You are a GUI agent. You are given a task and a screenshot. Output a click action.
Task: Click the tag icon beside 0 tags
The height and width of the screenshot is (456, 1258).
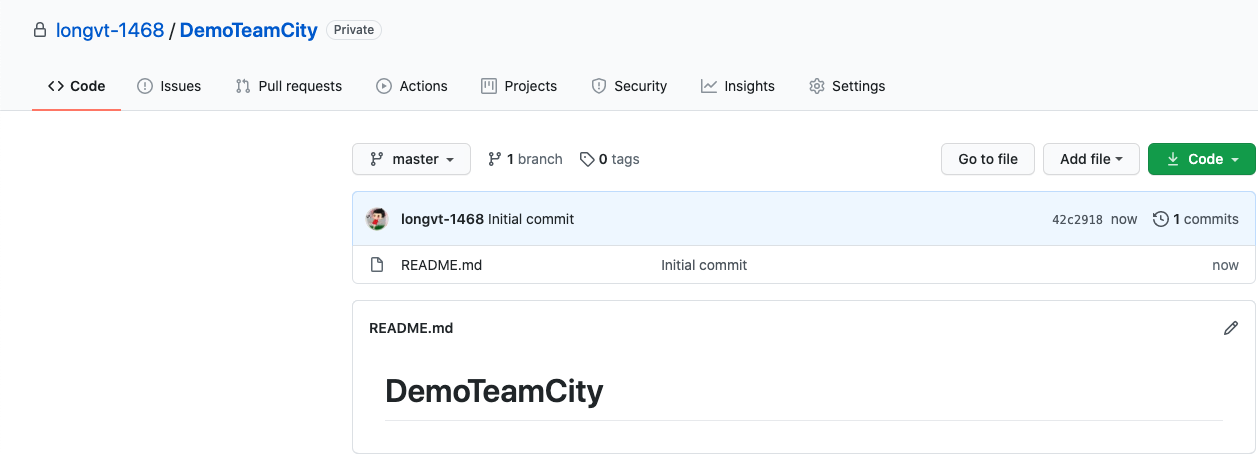click(587, 159)
